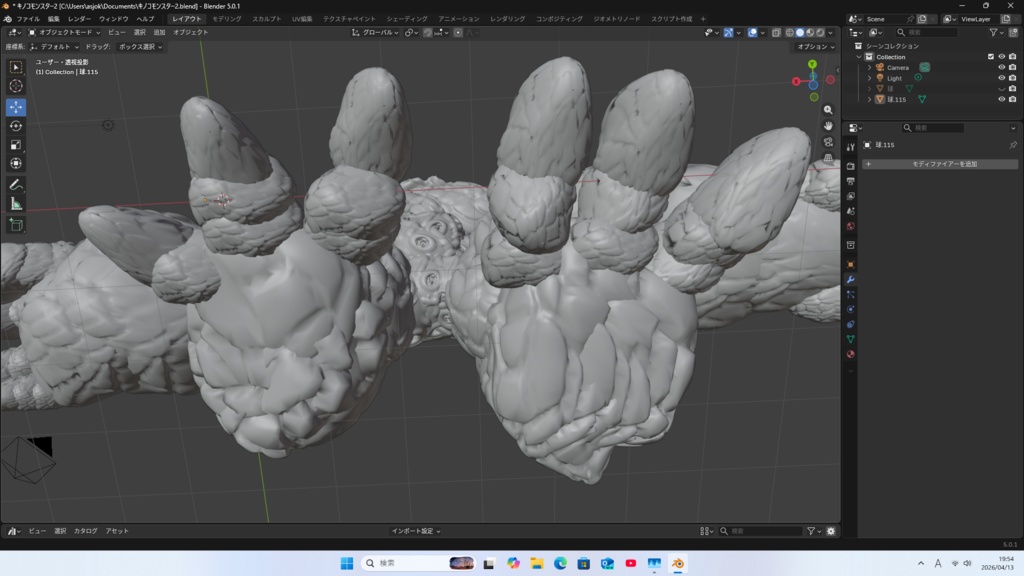Toggle perspective/orthographic grid icon in the viewport
1024x576 pixels.
tap(829, 158)
